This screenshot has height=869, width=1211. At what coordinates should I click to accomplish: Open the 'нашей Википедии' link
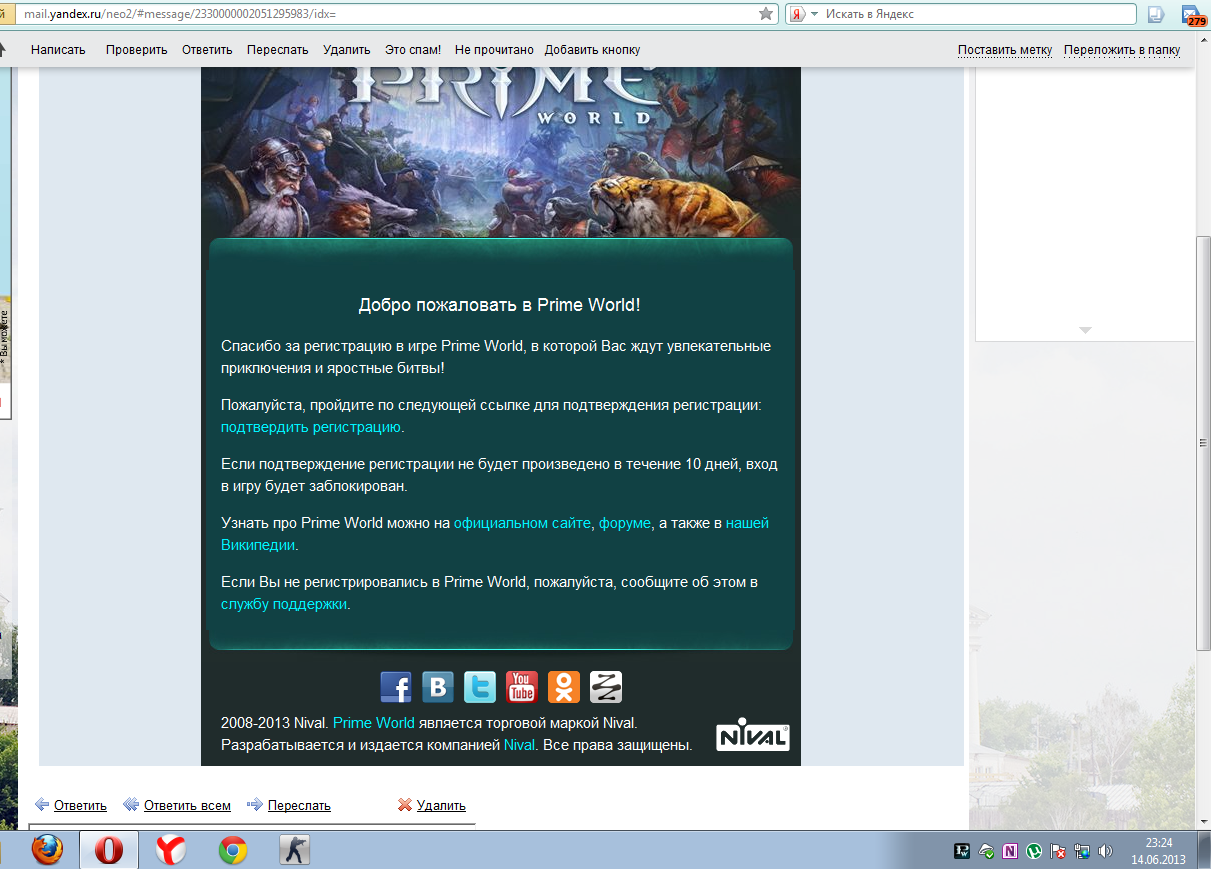click(747, 523)
